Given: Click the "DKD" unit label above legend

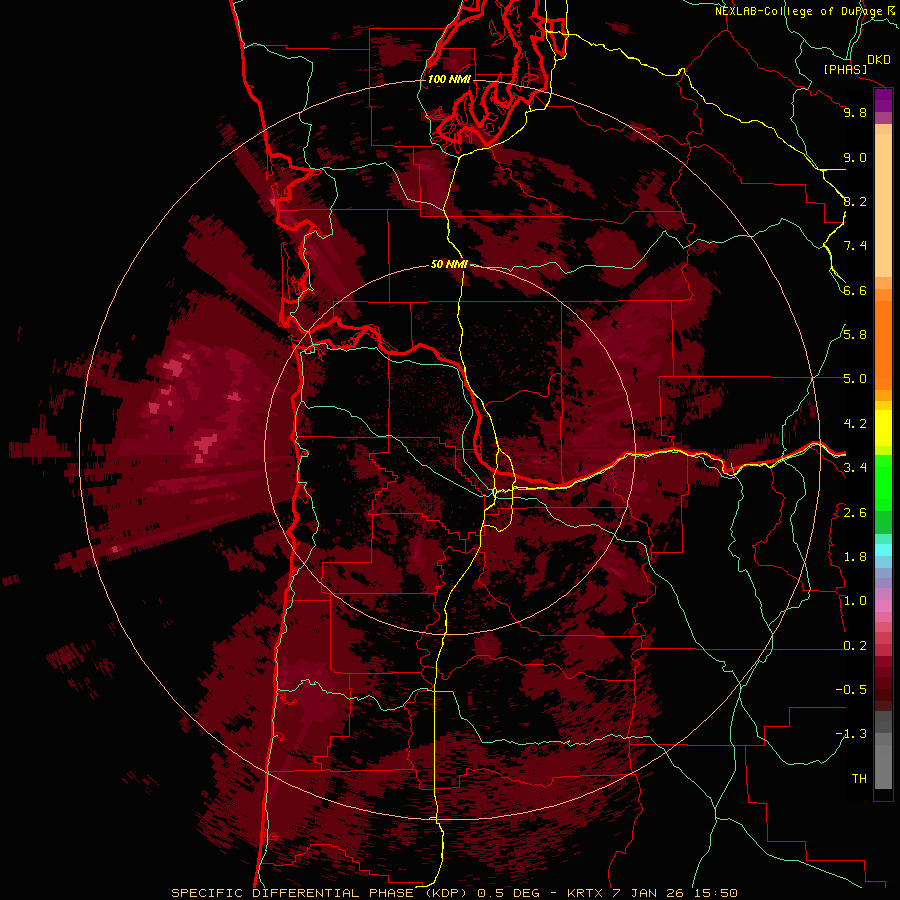Looking at the screenshot, I should point(879,59).
